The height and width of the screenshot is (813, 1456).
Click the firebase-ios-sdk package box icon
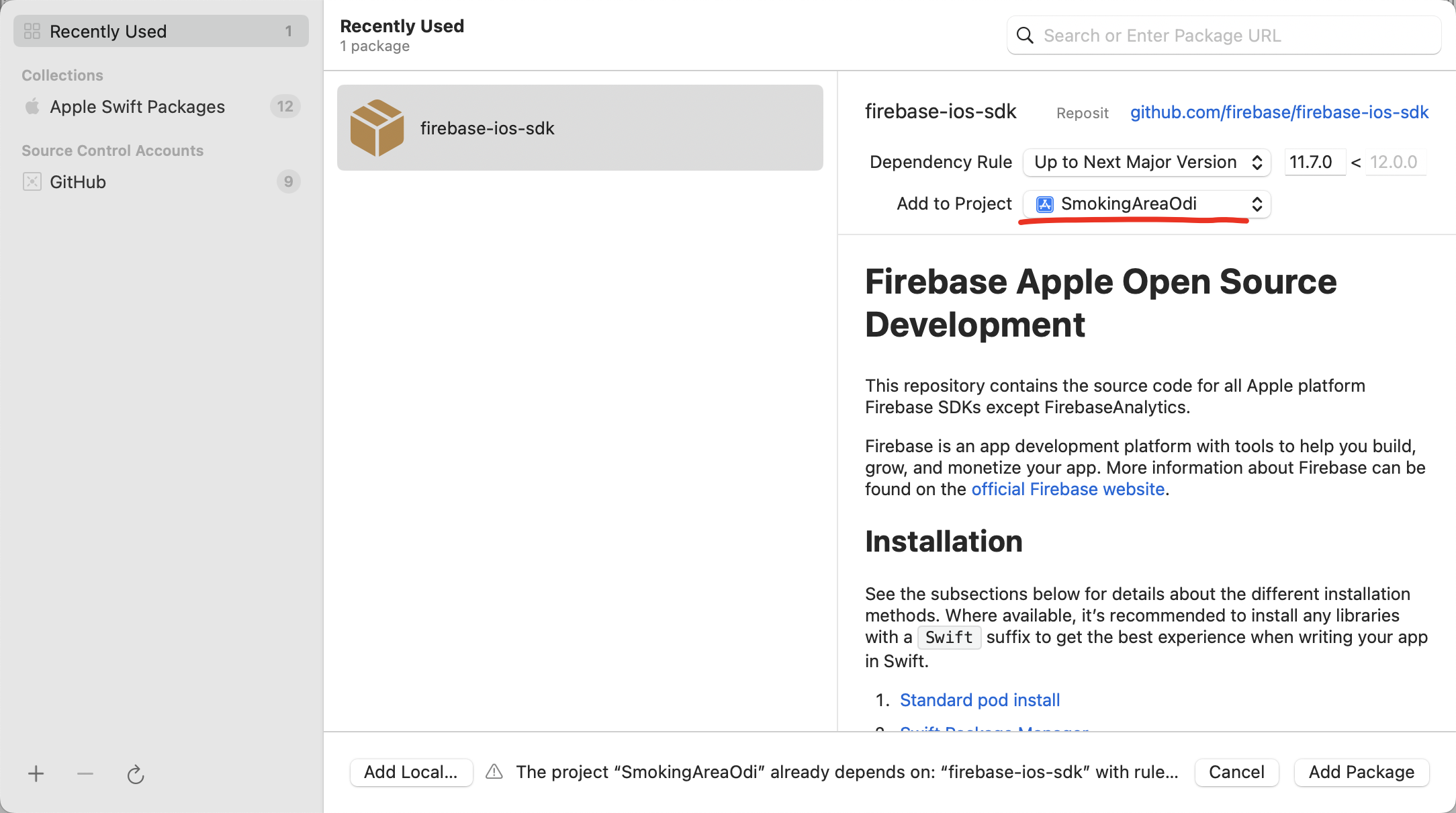pyautogui.click(x=377, y=128)
